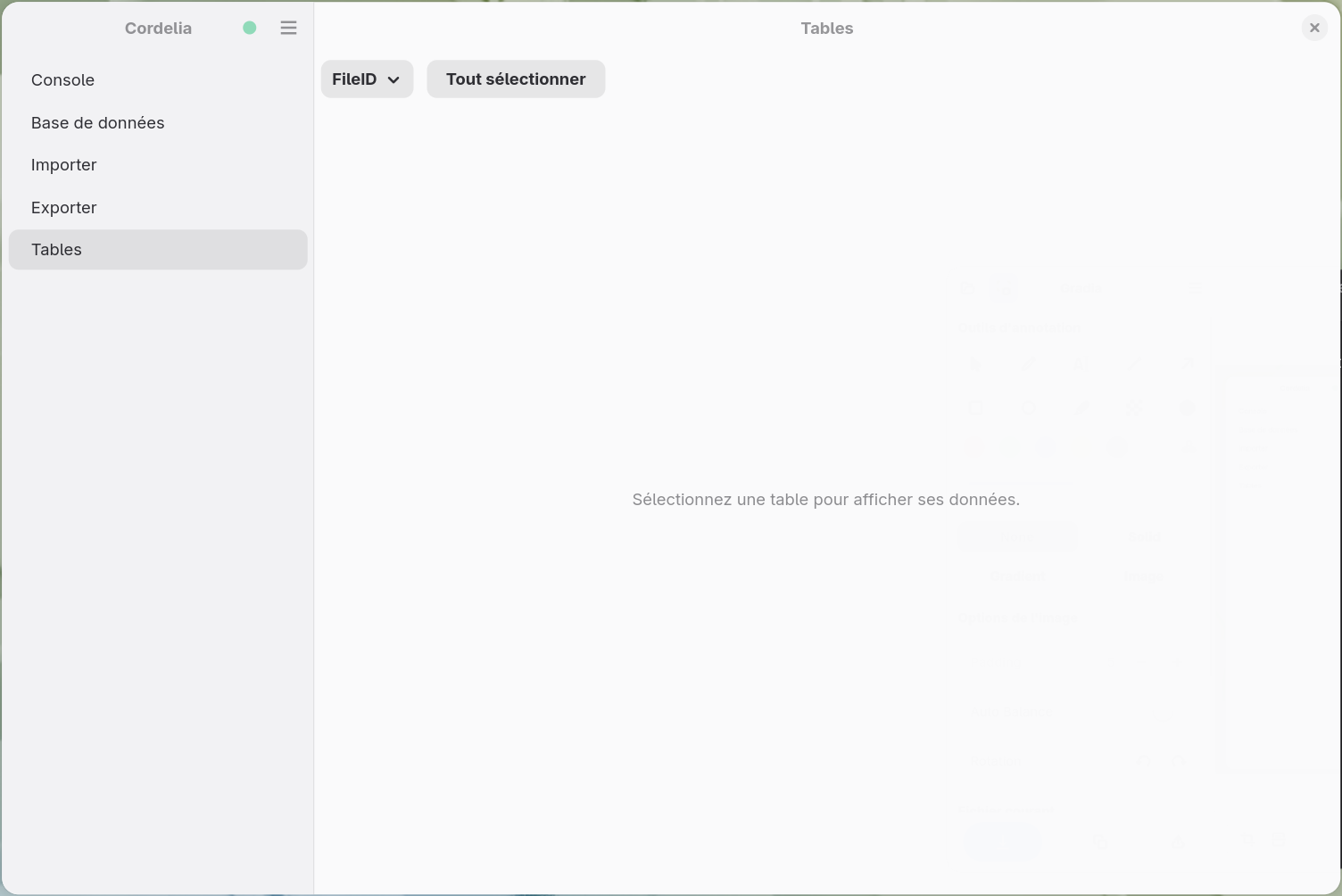Switch to the Exporter page
The height and width of the screenshot is (896, 1342).
(x=158, y=208)
